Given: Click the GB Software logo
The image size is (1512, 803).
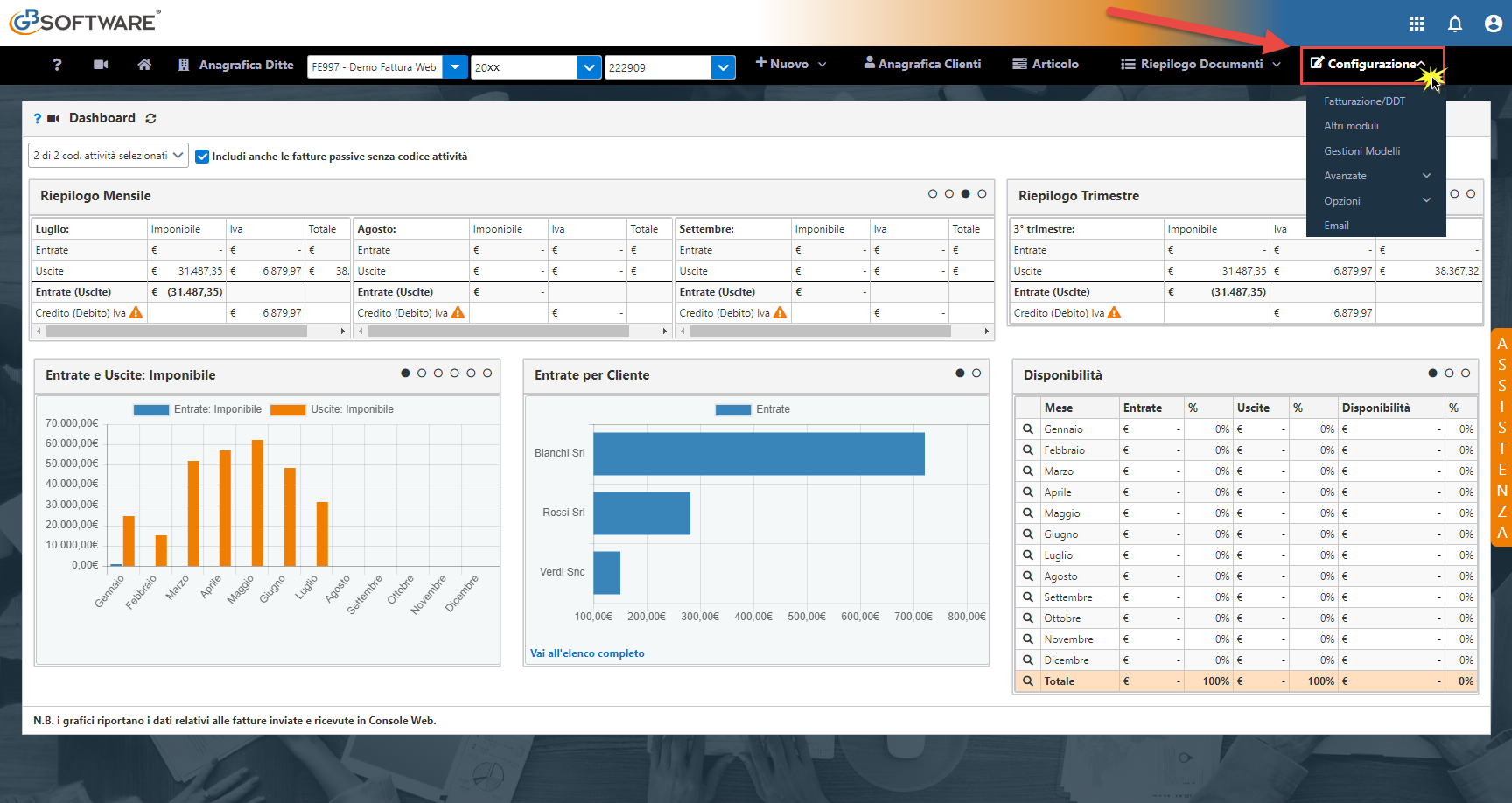Looking at the screenshot, I should 85,21.
